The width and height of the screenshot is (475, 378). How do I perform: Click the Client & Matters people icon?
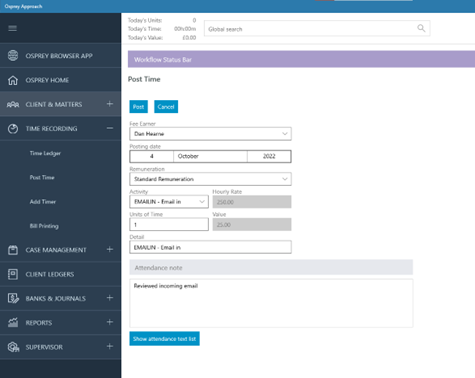tap(13, 104)
